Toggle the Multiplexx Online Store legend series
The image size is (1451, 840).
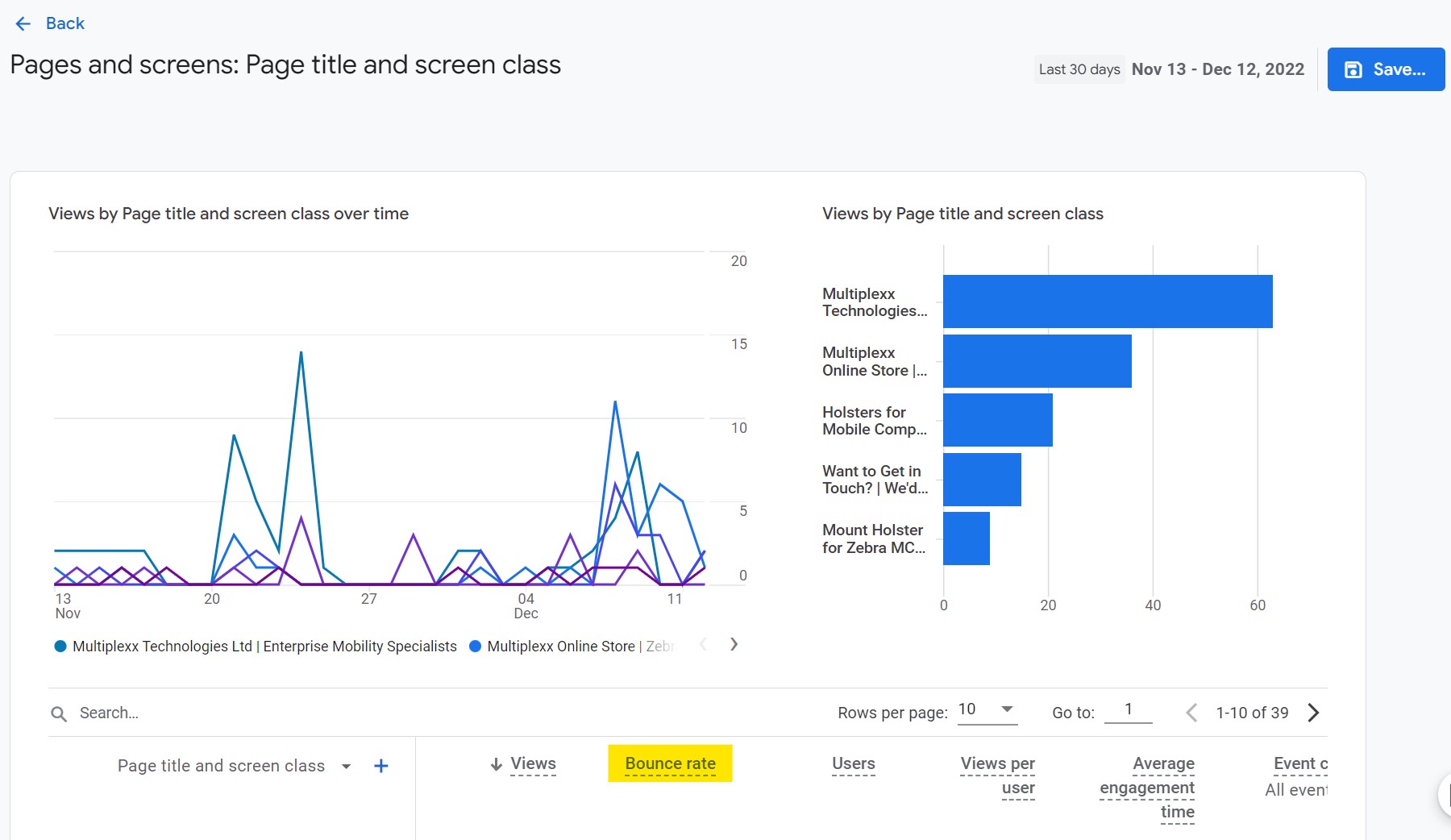[572, 647]
